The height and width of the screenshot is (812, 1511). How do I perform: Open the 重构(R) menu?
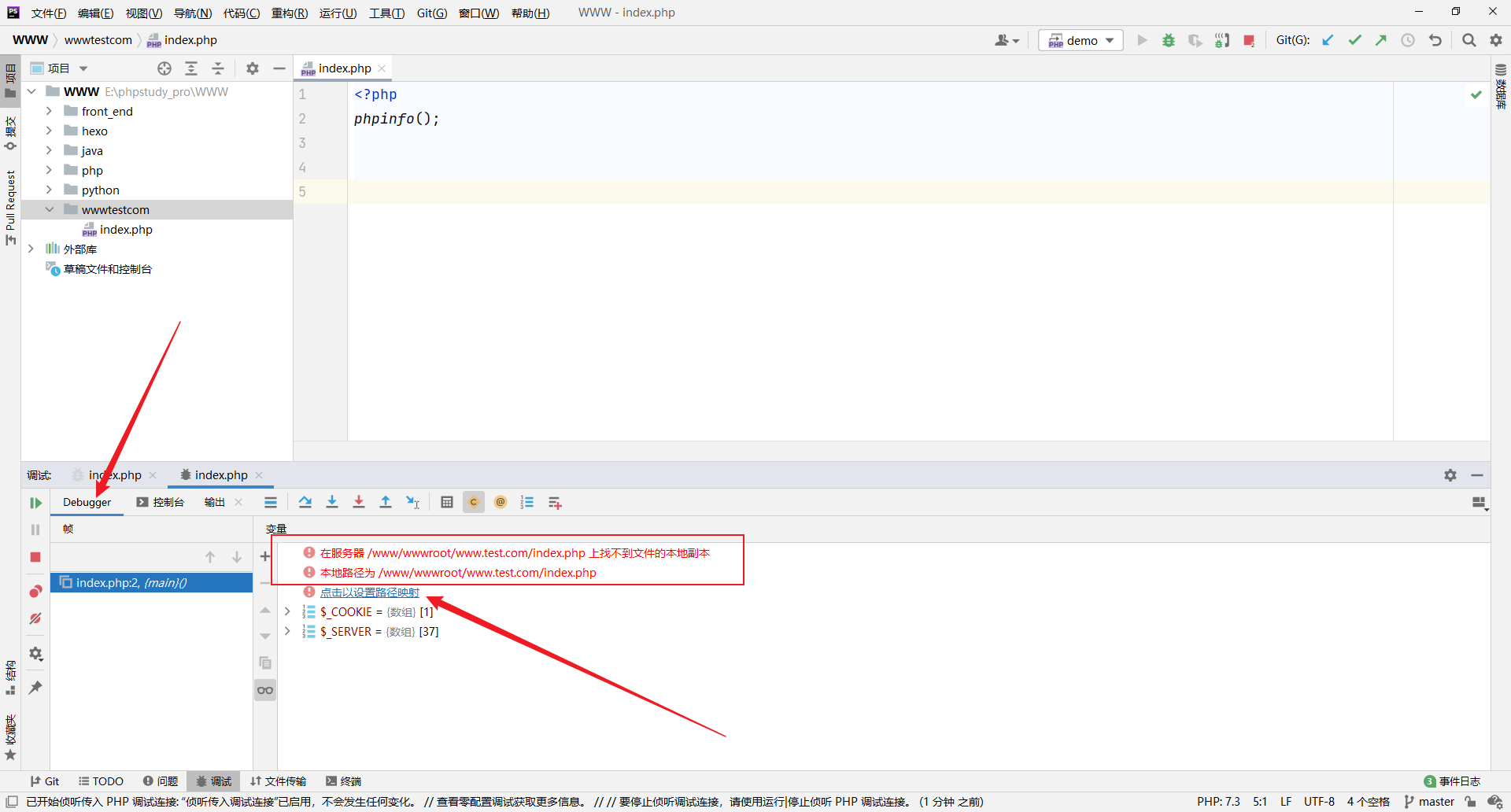(290, 13)
